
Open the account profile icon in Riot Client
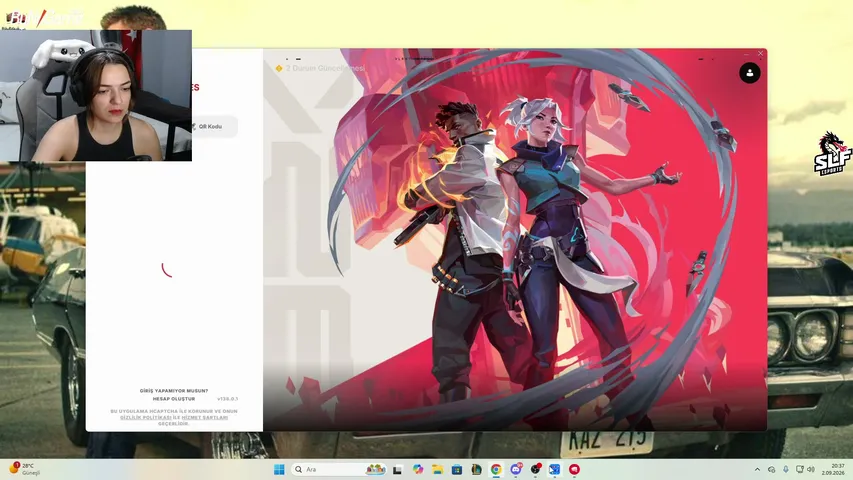[750, 73]
